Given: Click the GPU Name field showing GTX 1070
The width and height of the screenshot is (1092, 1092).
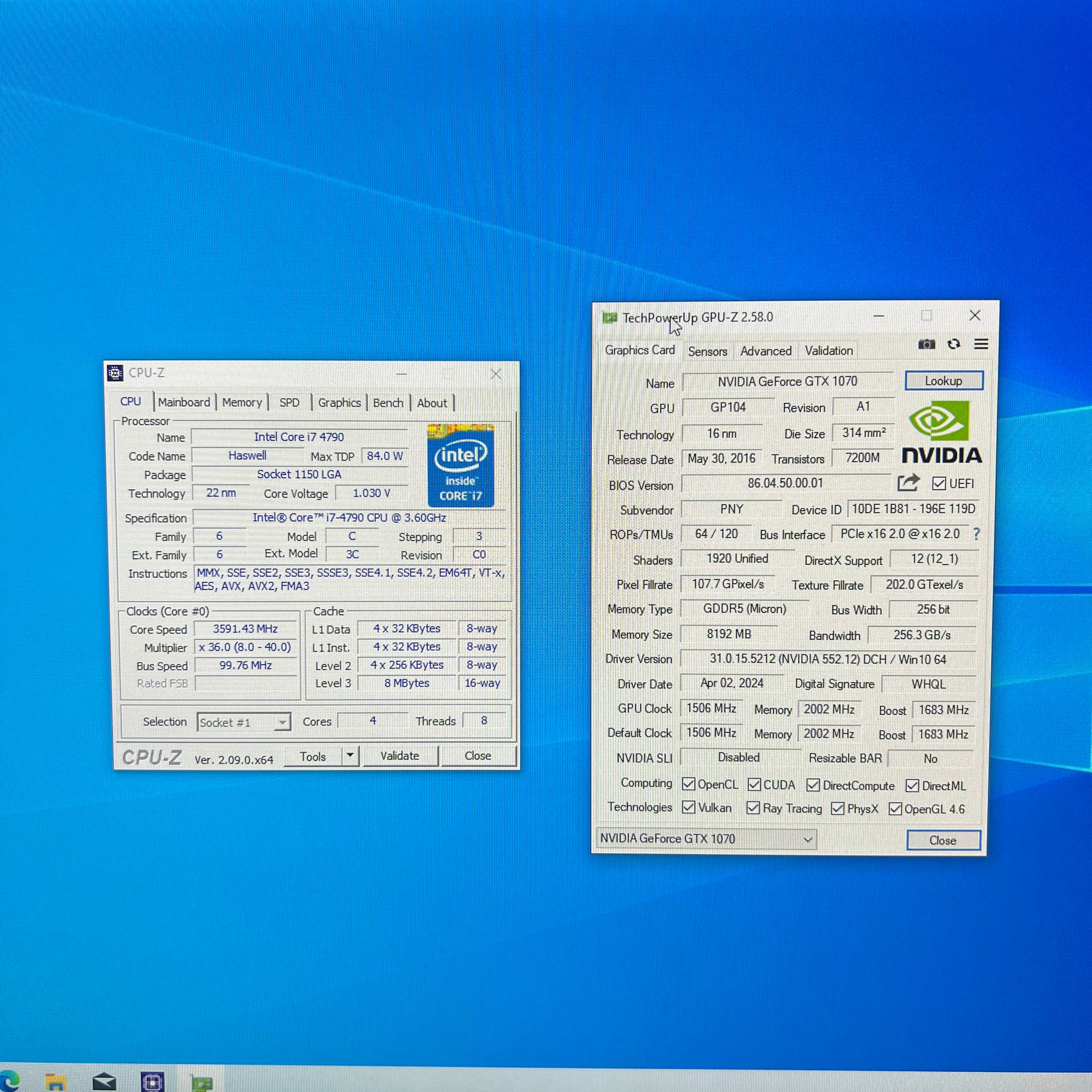Looking at the screenshot, I should (x=788, y=382).
